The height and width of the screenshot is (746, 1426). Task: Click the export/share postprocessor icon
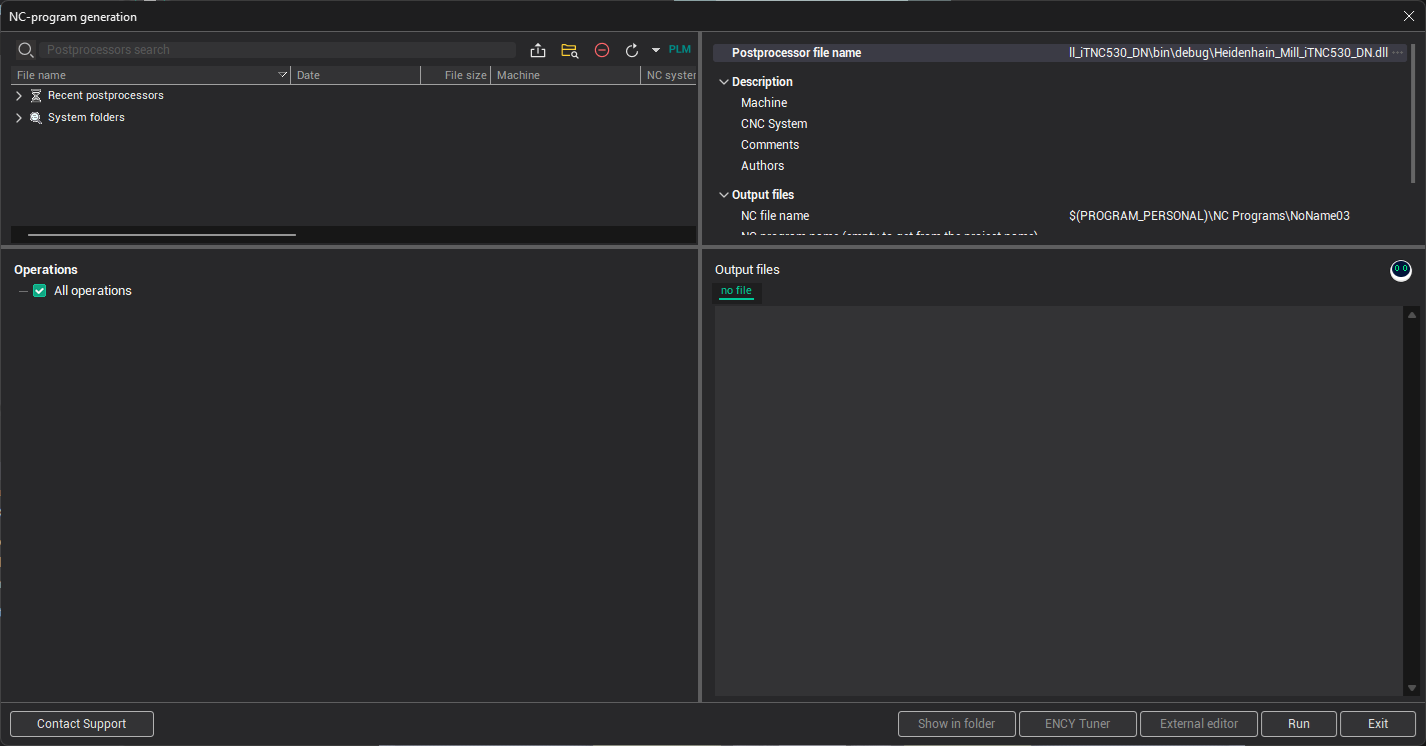coord(538,50)
